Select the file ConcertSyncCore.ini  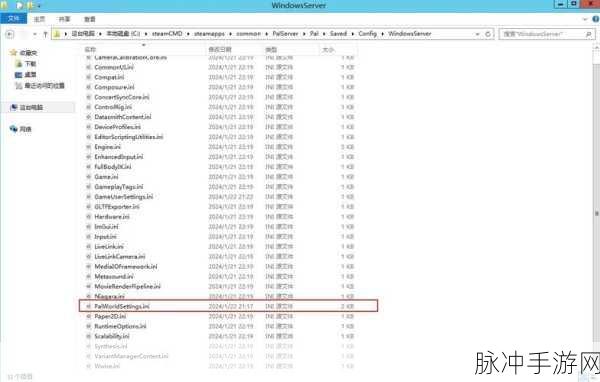click(x=122, y=97)
